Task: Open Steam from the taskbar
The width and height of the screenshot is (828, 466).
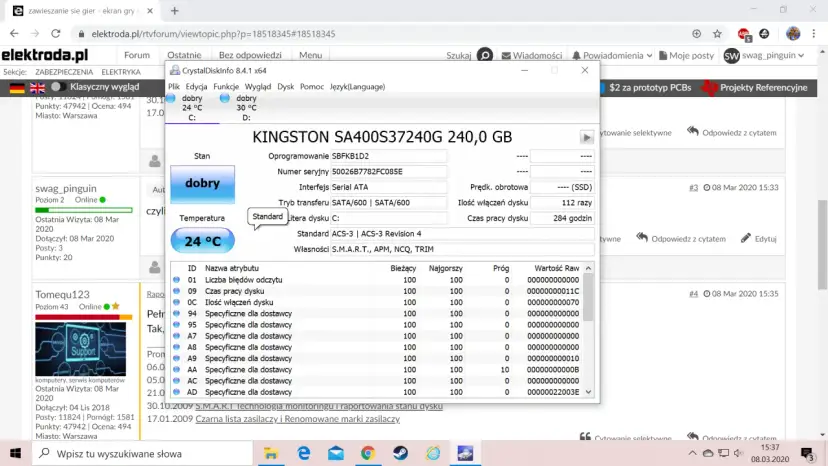Action: point(400,453)
